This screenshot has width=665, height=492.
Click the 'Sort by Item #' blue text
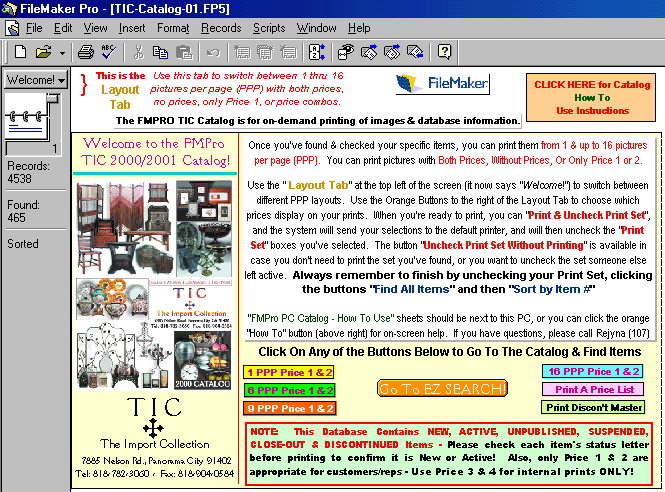(x=552, y=289)
